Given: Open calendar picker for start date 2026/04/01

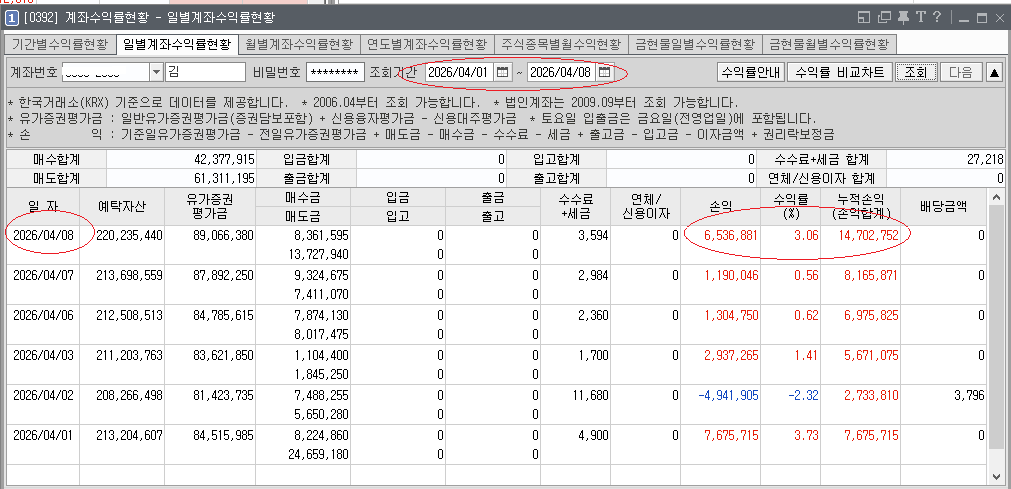Looking at the screenshot, I should (x=503, y=72).
